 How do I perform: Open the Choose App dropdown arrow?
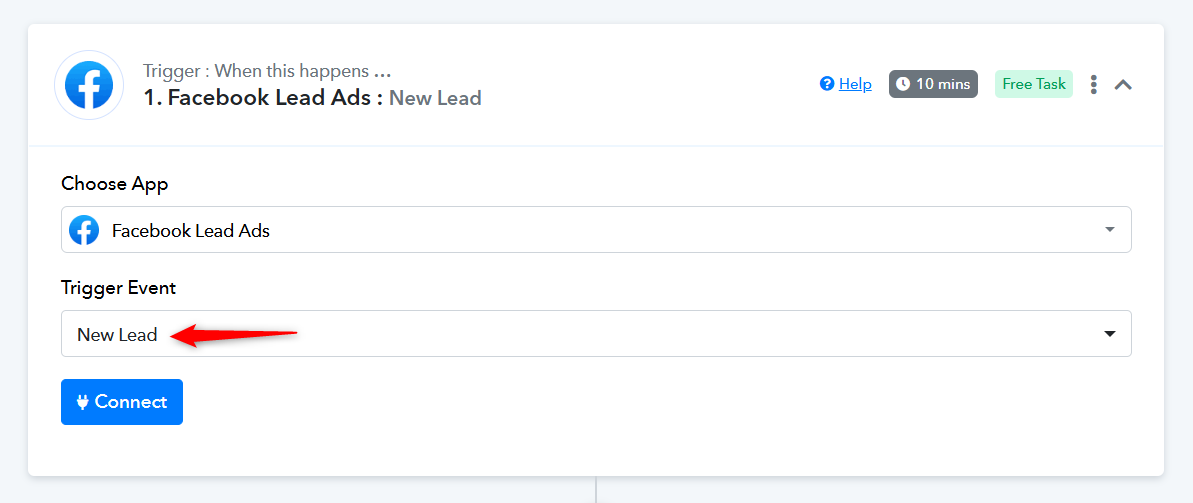[1109, 230]
